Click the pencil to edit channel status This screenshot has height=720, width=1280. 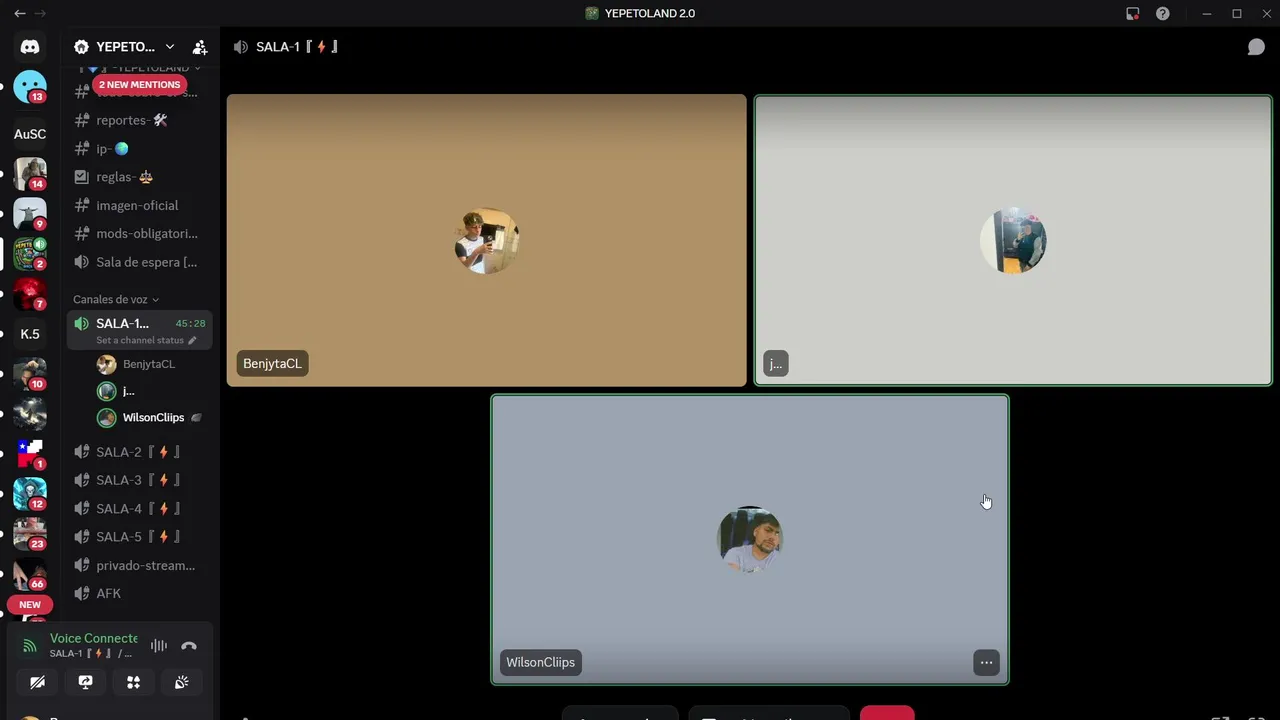pos(192,340)
